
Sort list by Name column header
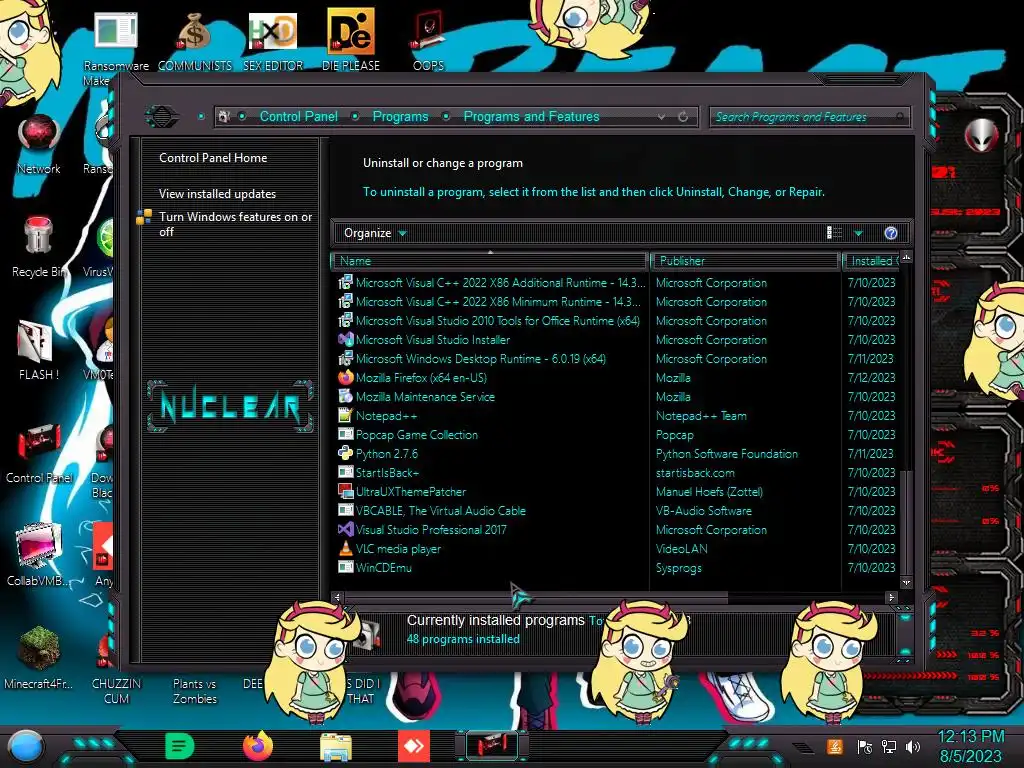coord(490,261)
